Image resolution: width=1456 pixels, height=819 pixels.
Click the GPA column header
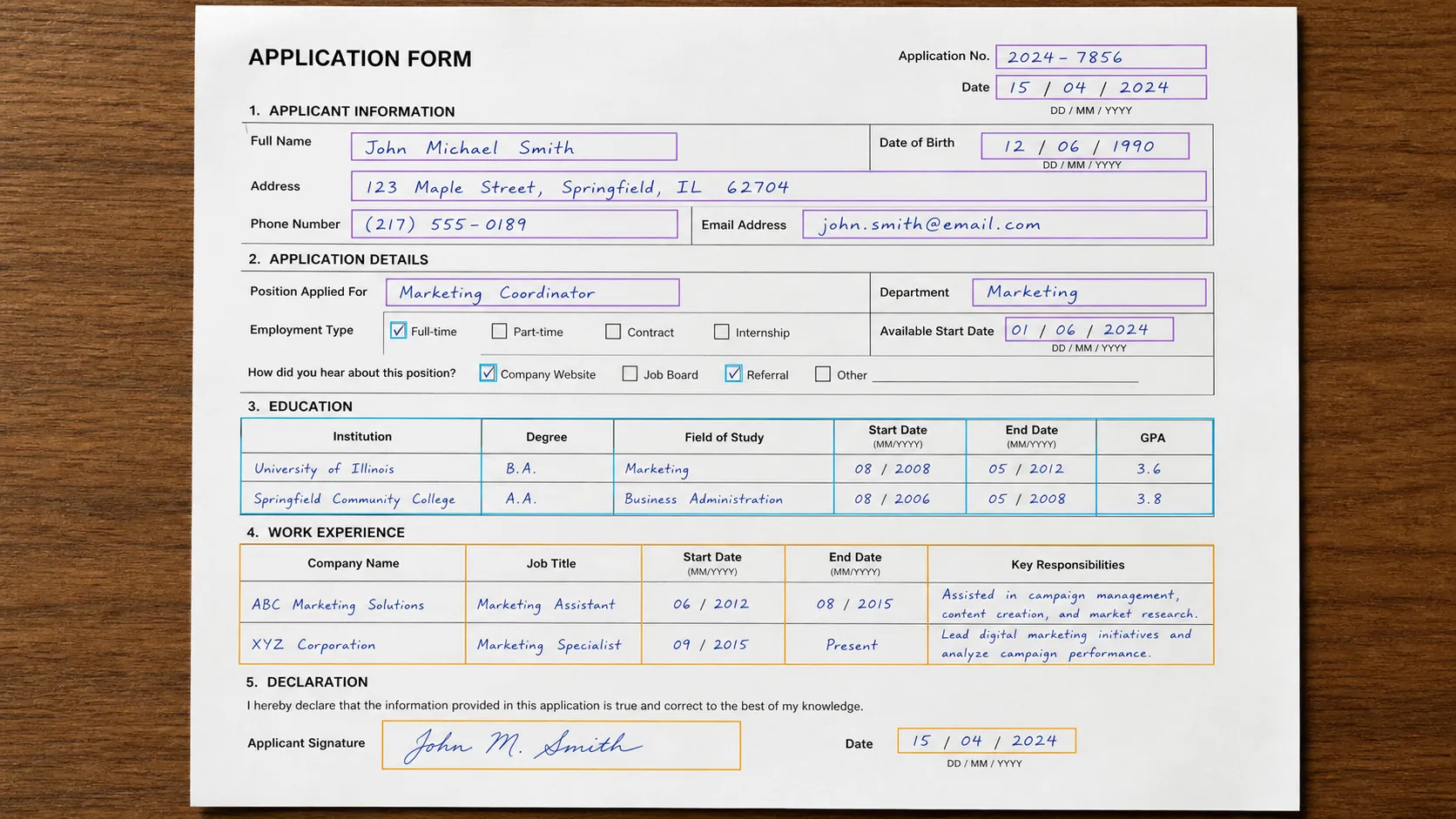point(1153,438)
